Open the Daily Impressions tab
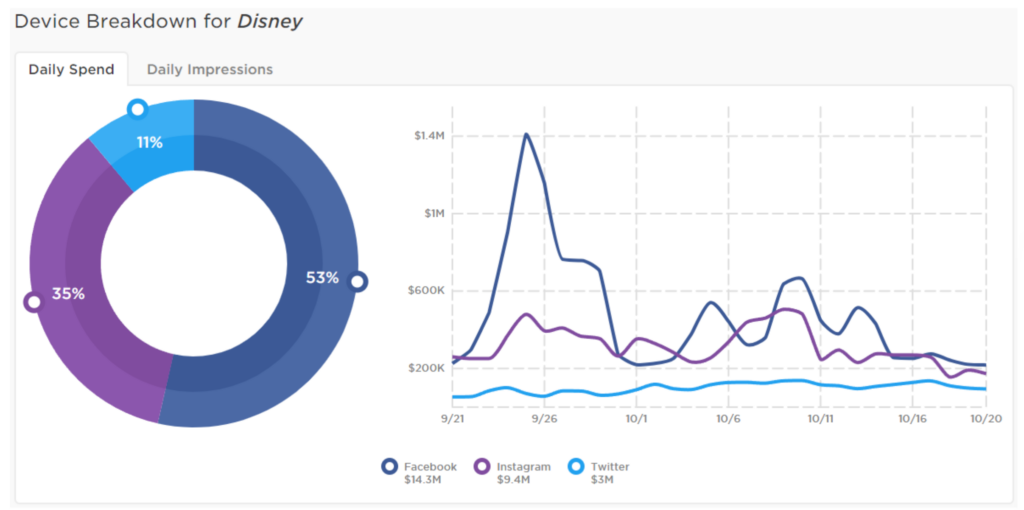The width and height of the screenshot is (1024, 510). click(x=210, y=69)
